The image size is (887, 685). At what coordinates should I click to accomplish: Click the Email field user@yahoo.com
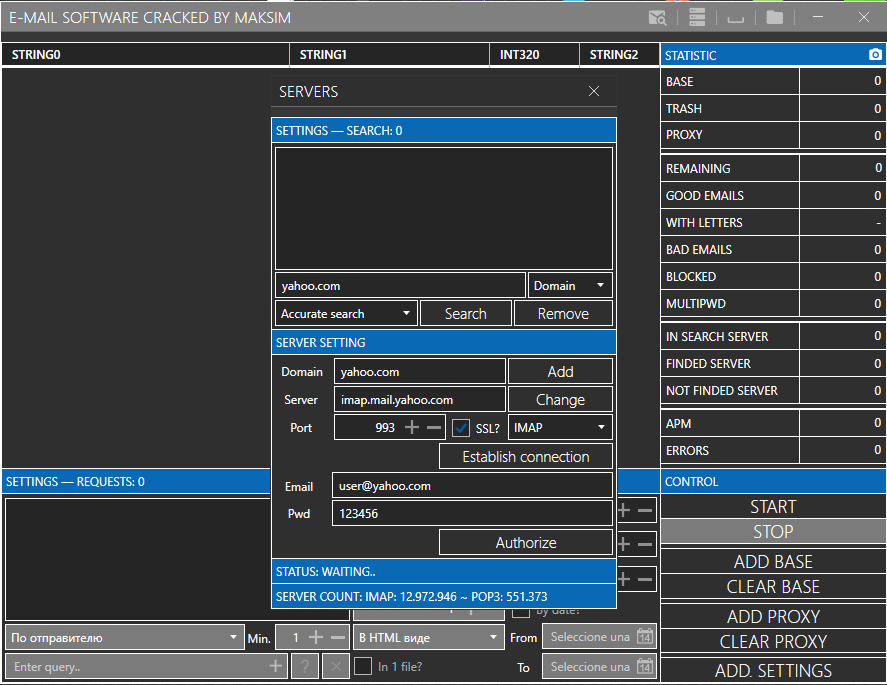click(472, 486)
